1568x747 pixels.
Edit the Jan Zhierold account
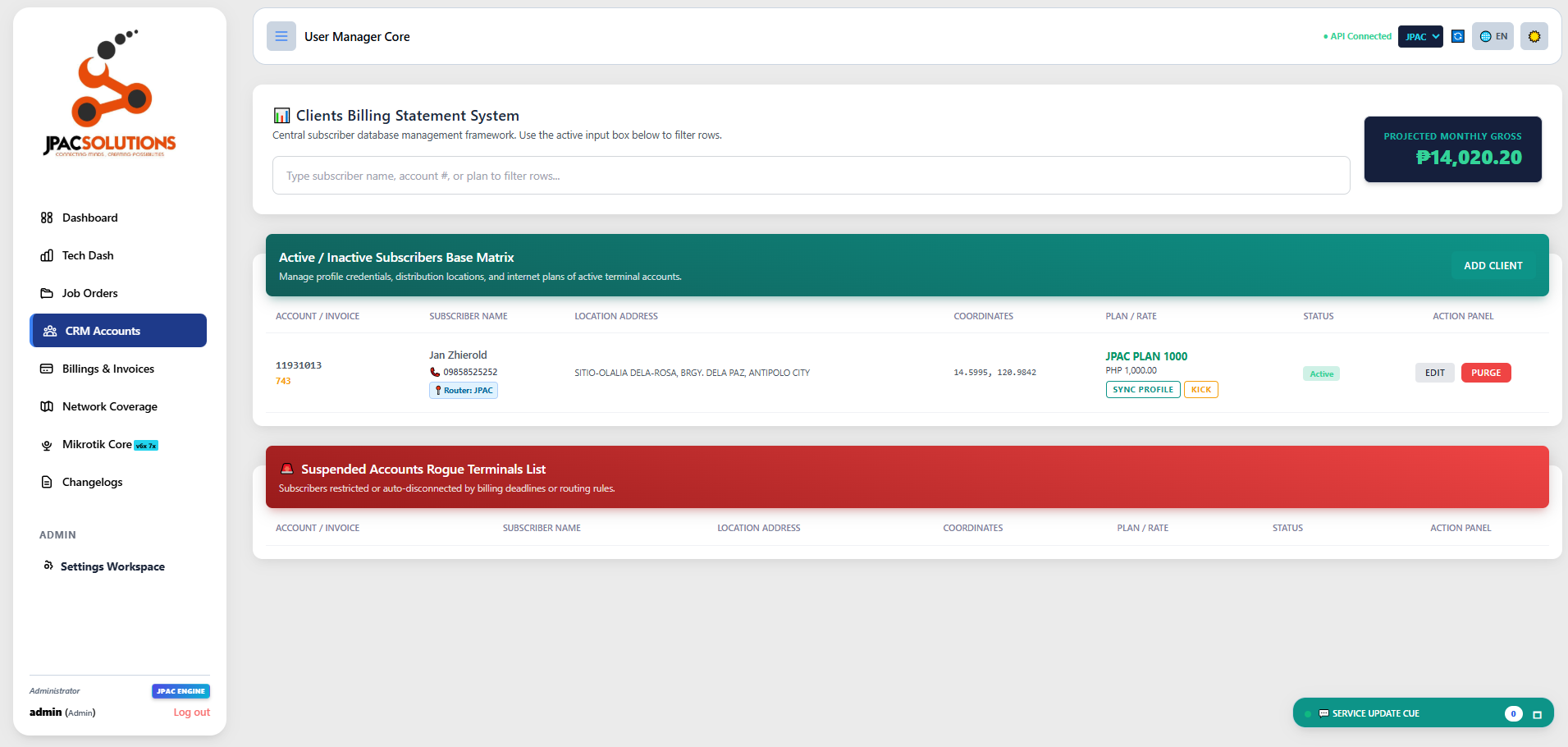[1435, 373]
